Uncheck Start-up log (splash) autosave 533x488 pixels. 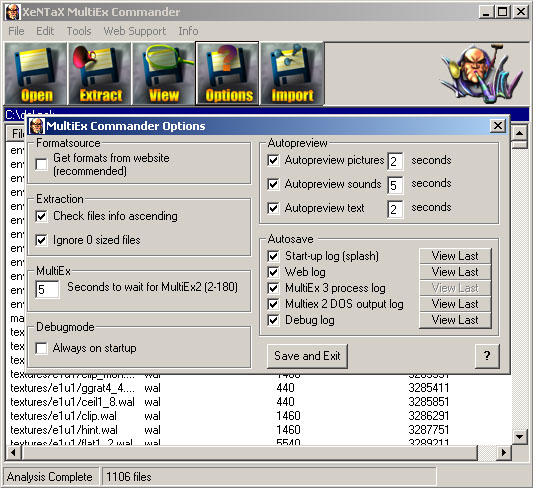(273, 256)
